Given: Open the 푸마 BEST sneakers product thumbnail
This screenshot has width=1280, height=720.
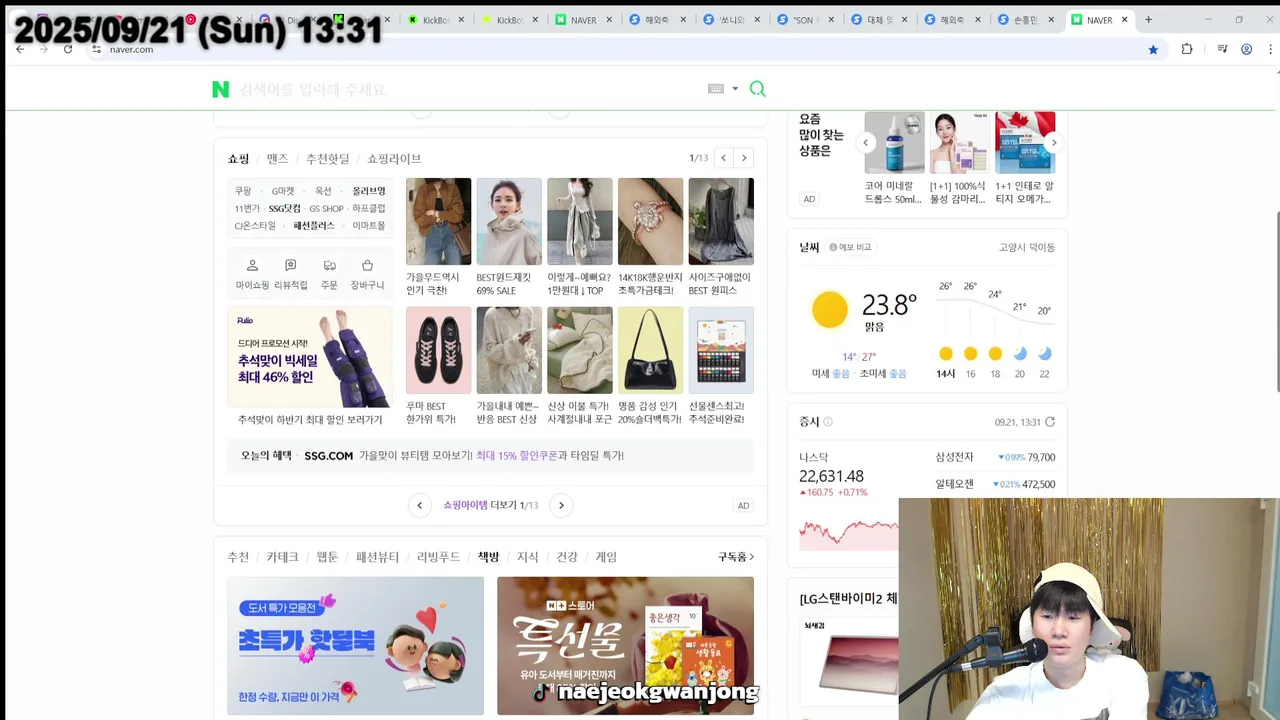Looking at the screenshot, I should [438, 350].
